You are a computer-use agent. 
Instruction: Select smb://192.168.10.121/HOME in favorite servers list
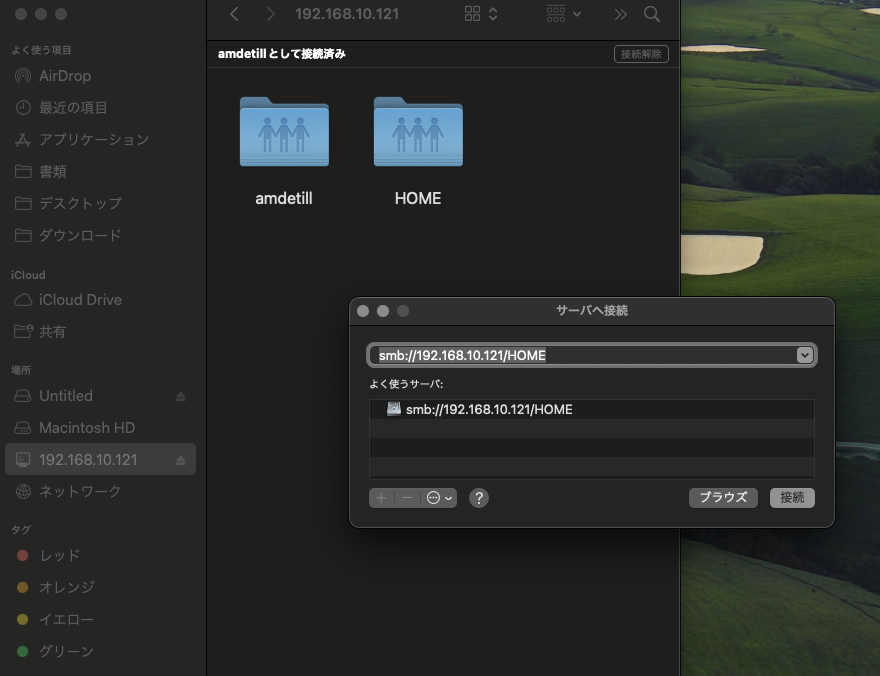click(x=489, y=409)
